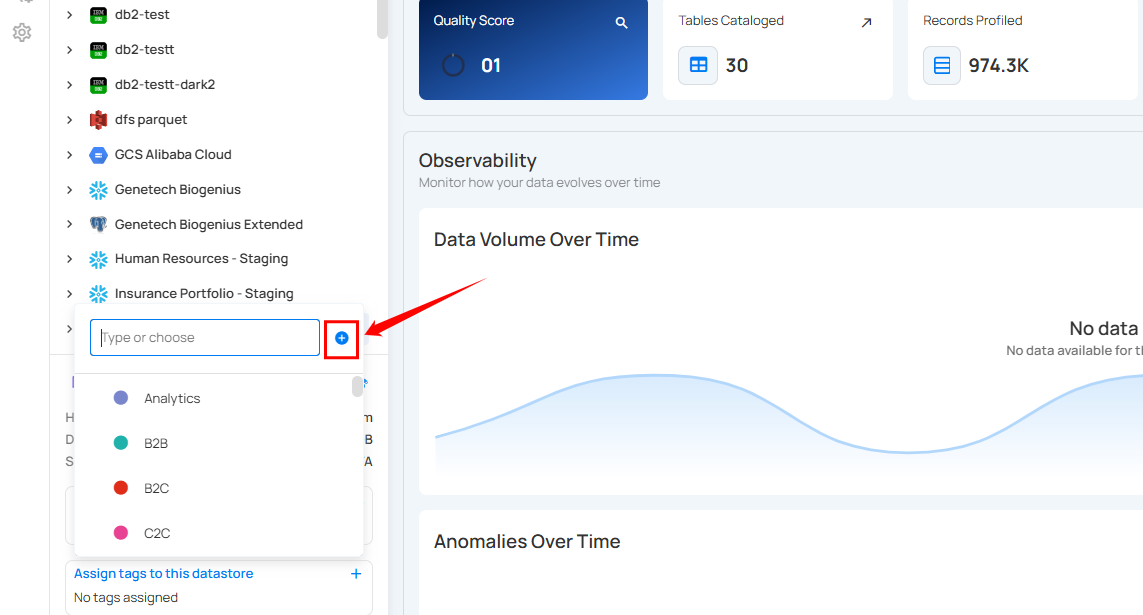Viewport: 1143px width, 615px height.
Task: Open the settings gear in left sidebar
Action: [22, 33]
